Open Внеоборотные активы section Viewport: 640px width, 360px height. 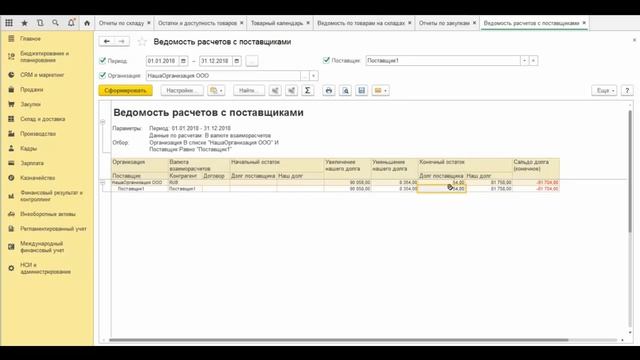(x=48, y=214)
